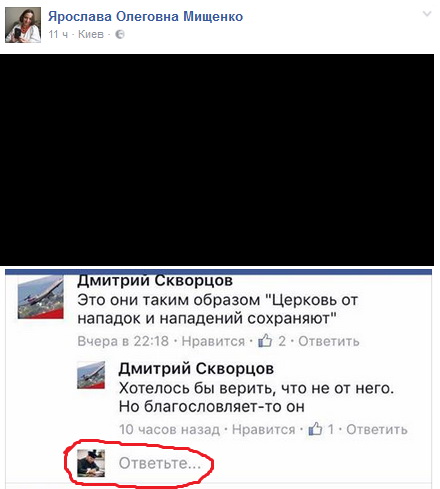The width and height of the screenshot is (440, 489).
Task: Click small airplane avatar on the reply
Action: coord(91,375)
